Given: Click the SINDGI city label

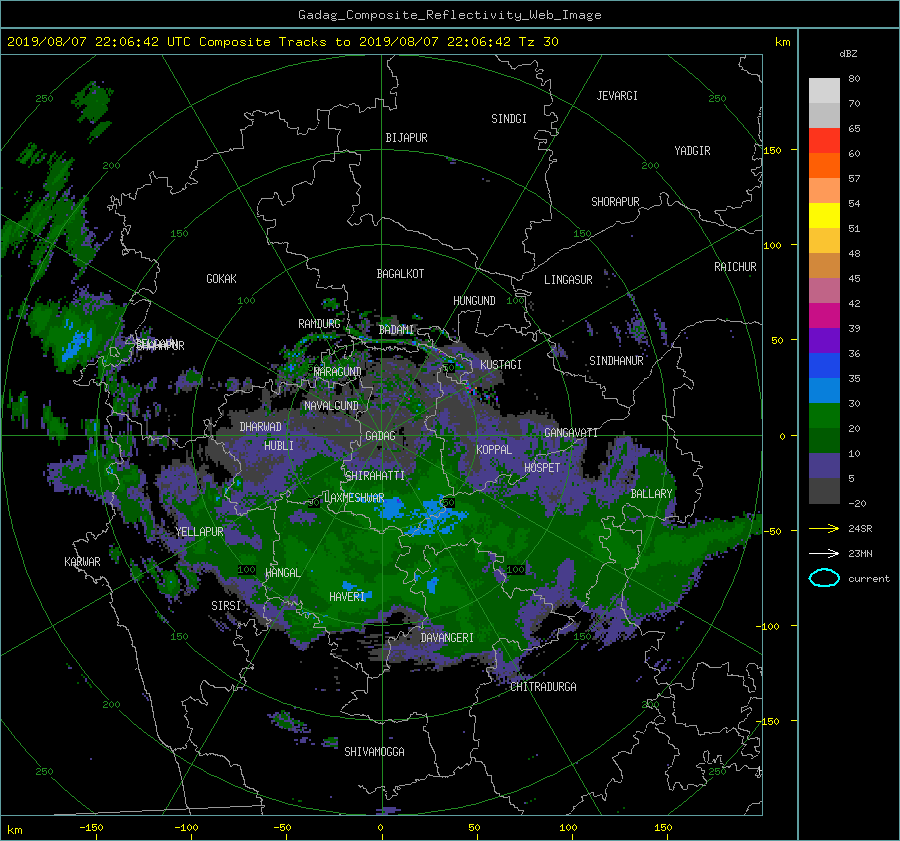Looking at the screenshot, I should pos(509,119).
